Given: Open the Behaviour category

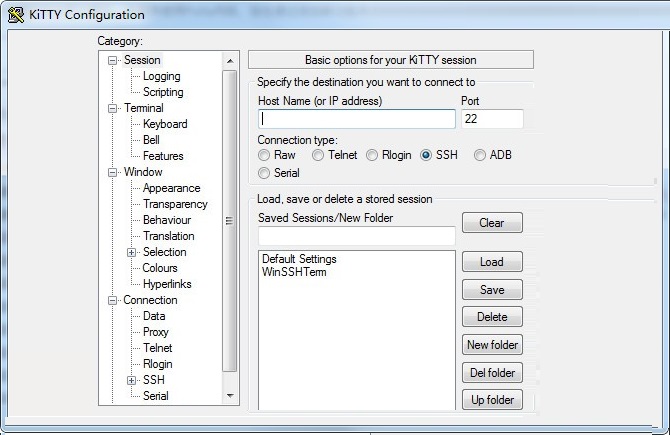Looking at the screenshot, I should [167, 220].
